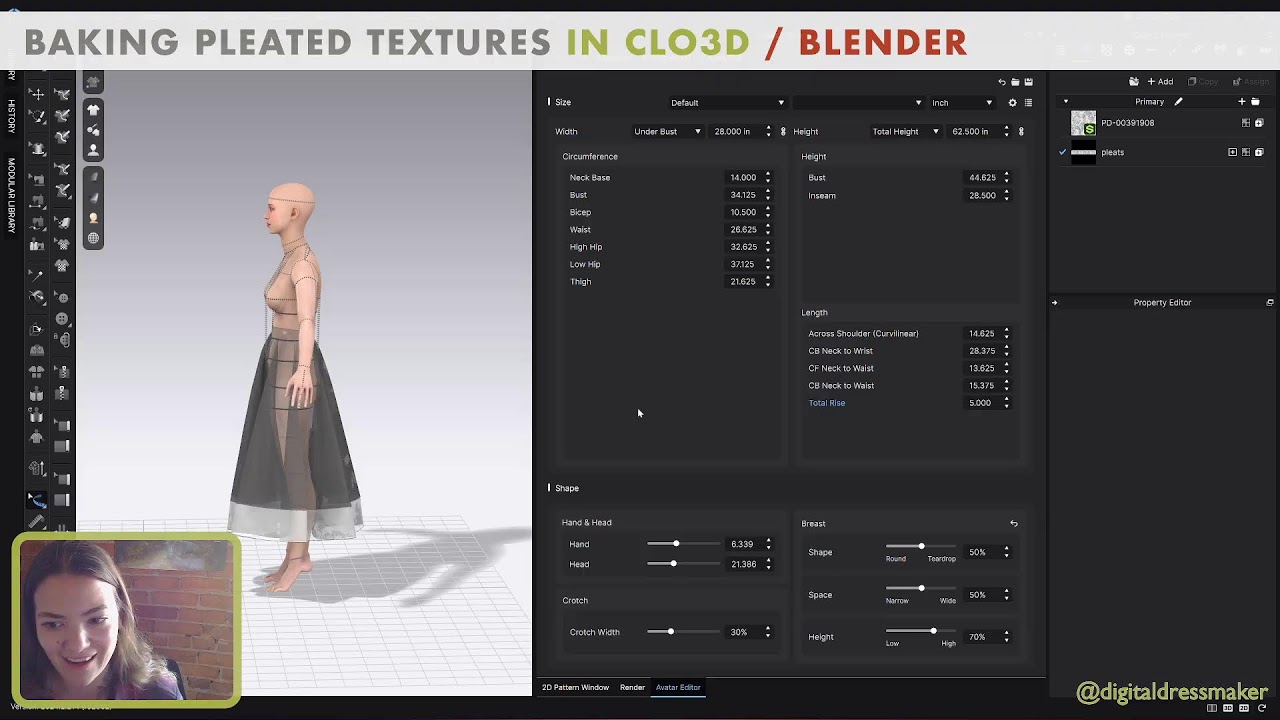This screenshot has height=720, width=1280.
Task: Open the Default size dropdown
Action: click(727, 102)
